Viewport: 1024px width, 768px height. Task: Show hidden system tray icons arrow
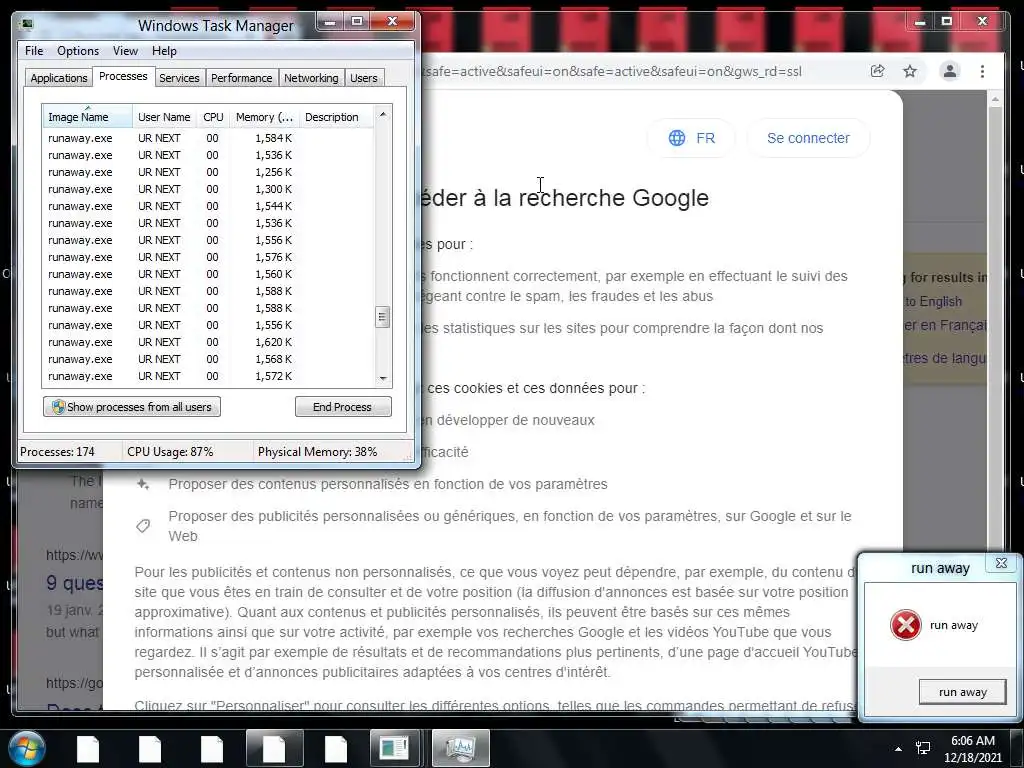(x=899, y=749)
